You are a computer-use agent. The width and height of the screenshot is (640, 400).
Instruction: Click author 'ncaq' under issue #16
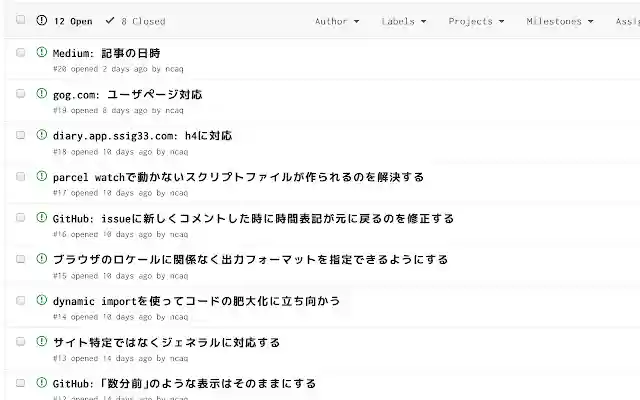[179, 234]
